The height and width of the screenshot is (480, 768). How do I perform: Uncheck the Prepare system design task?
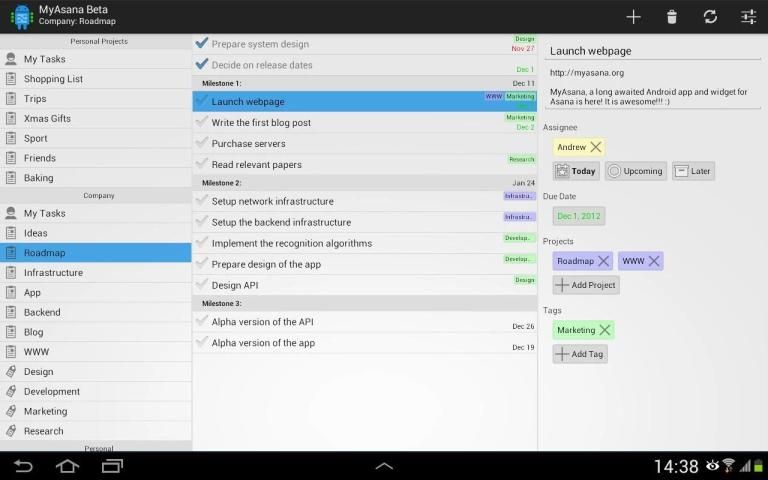tap(202, 43)
